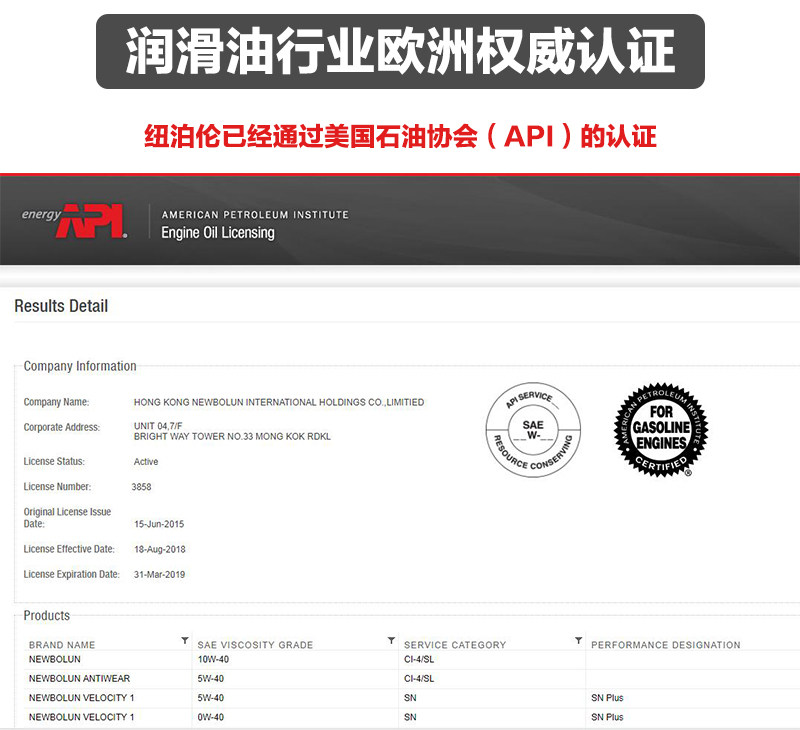The height and width of the screenshot is (730, 800).
Task: Click the Products section label
Action: coord(46,616)
